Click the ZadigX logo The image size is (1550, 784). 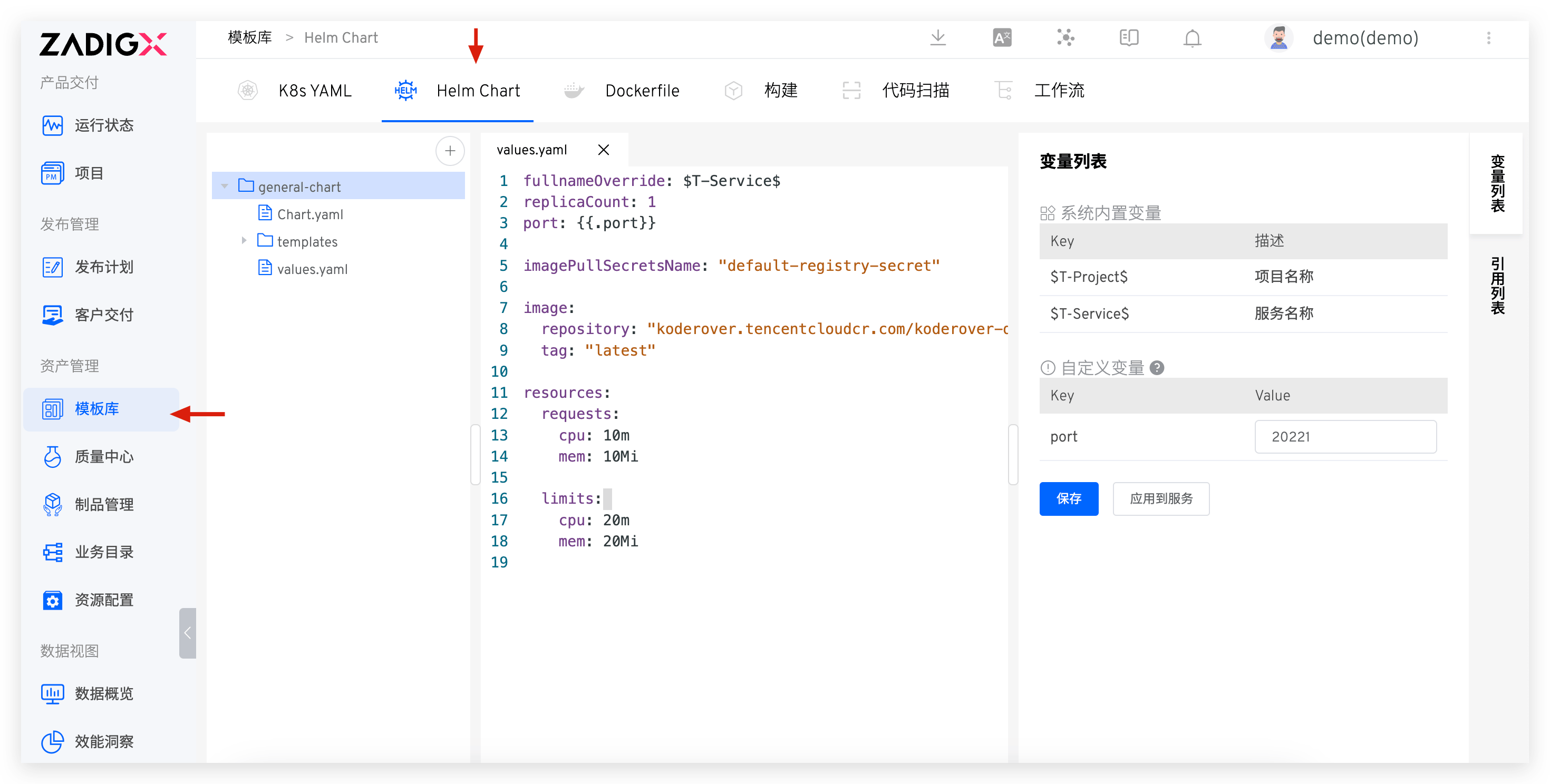click(x=103, y=44)
